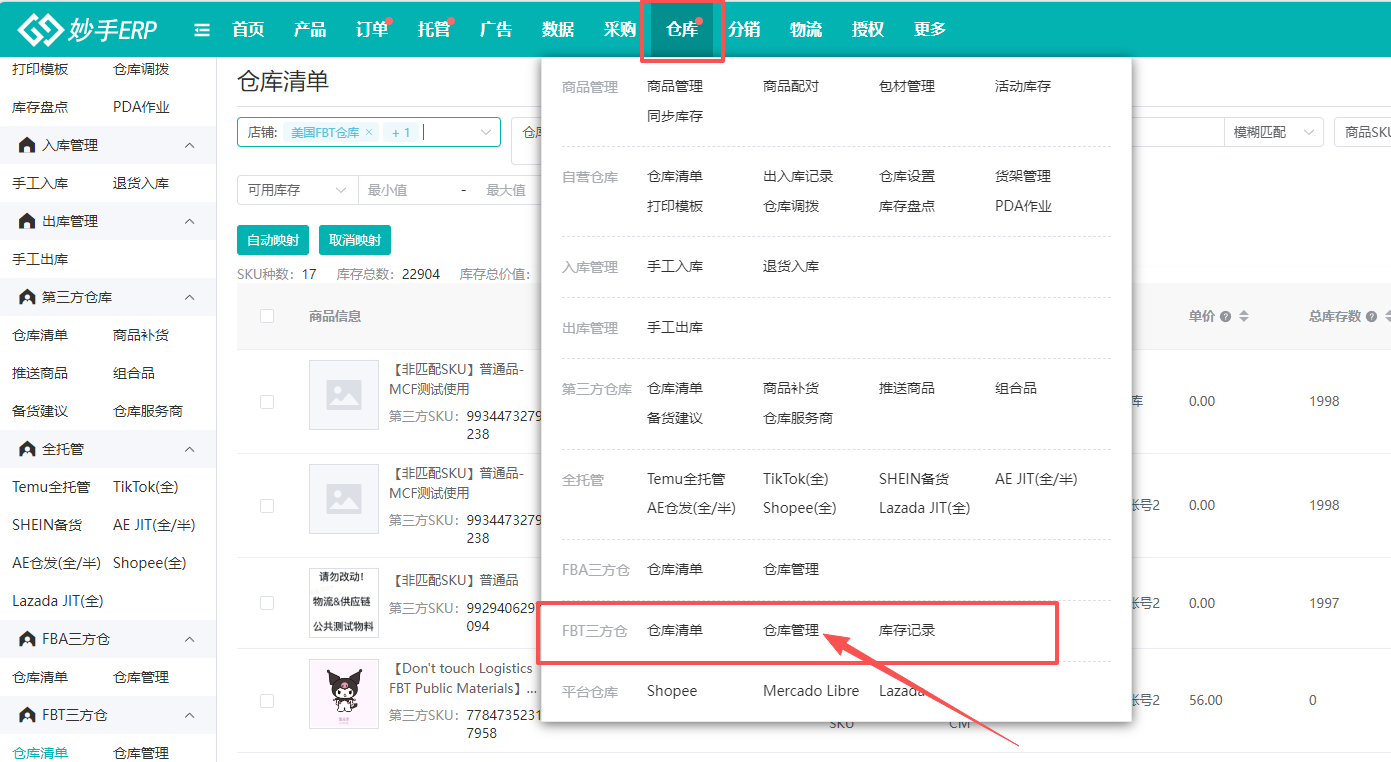Click the house icon beside sidebar FBT三方仓
This screenshot has height=762, width=1391.
[27, 716]
